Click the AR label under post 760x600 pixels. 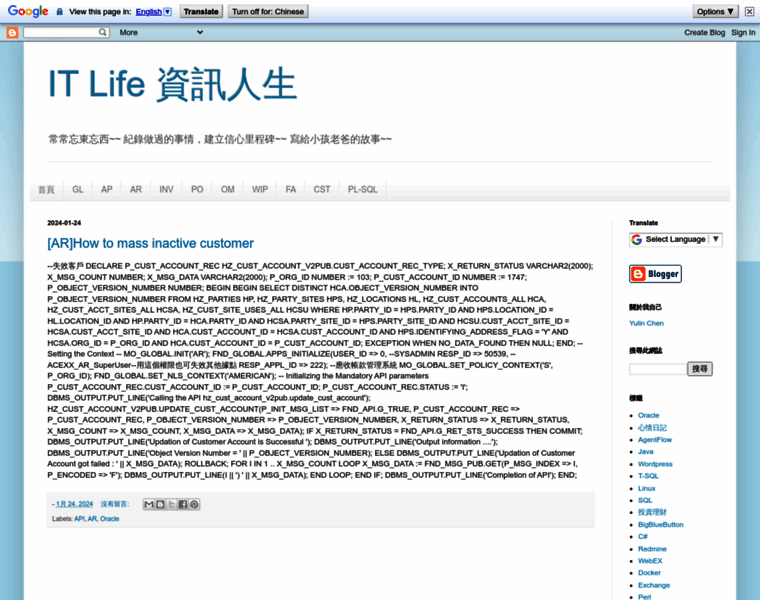pyautogui.click(x=92, y=519)
